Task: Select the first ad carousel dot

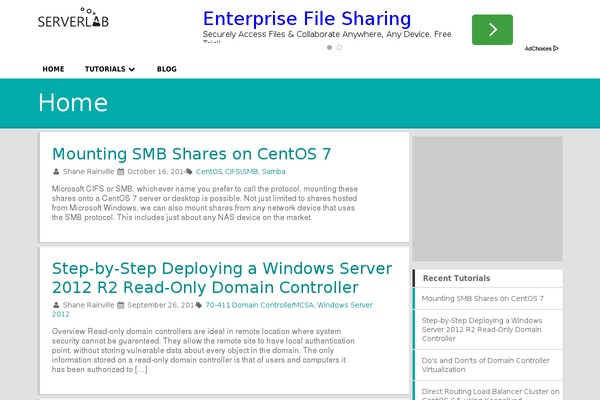Action: coord(329,47)
